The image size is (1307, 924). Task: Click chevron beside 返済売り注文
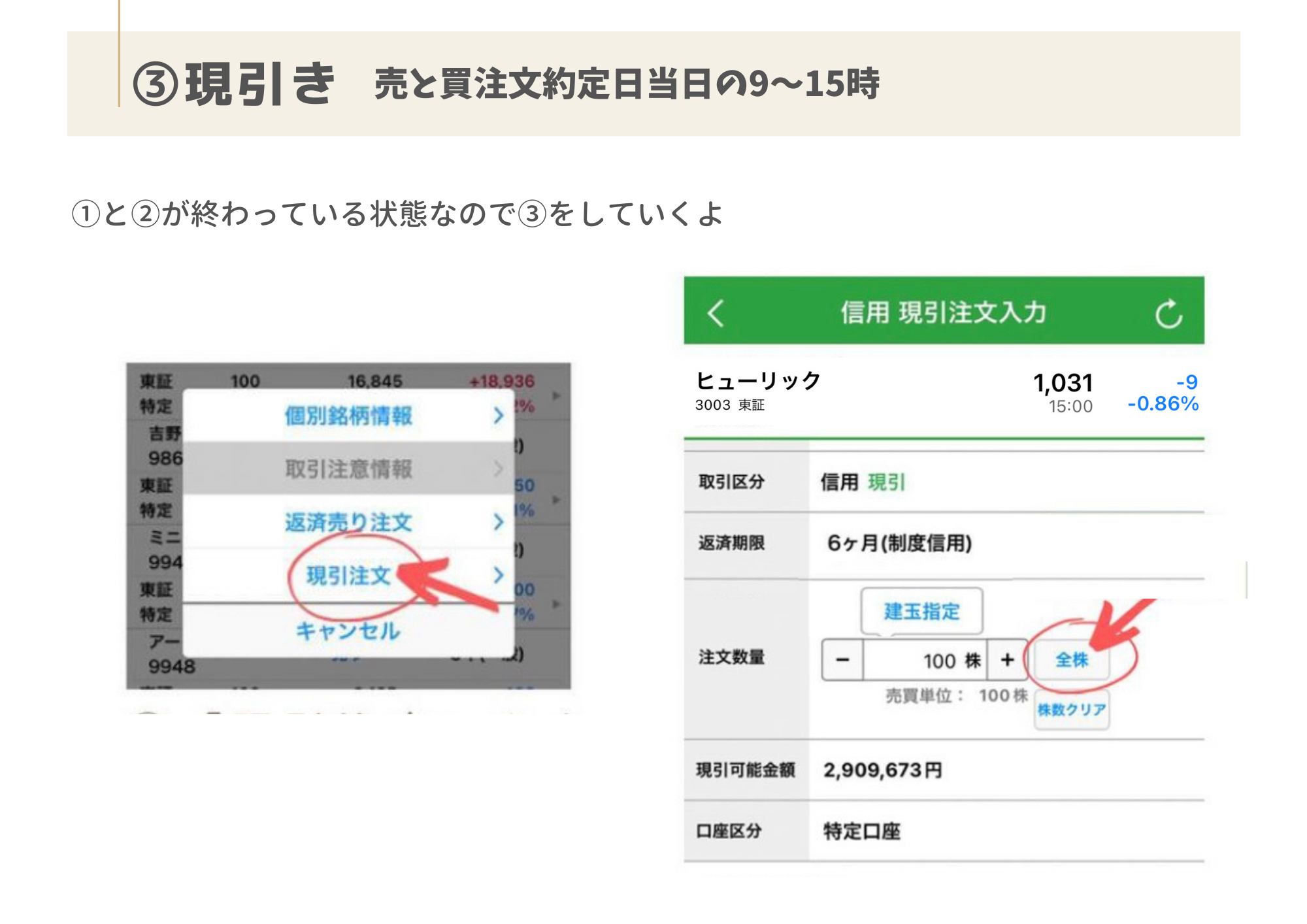tap(499, 522)
